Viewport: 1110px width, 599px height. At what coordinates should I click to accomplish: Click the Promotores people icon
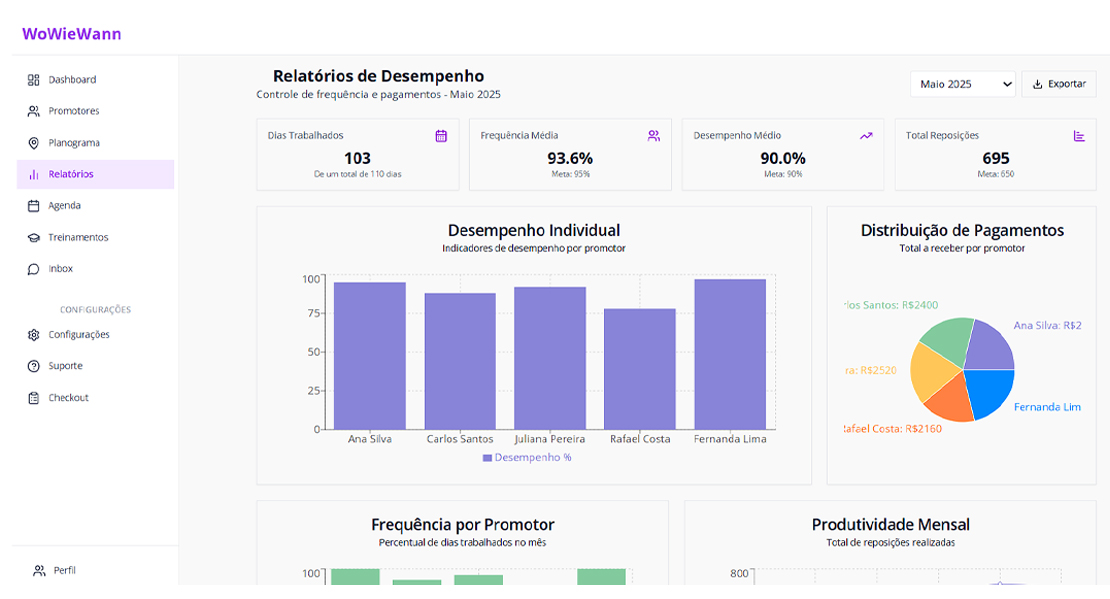(x=33, y=111)
